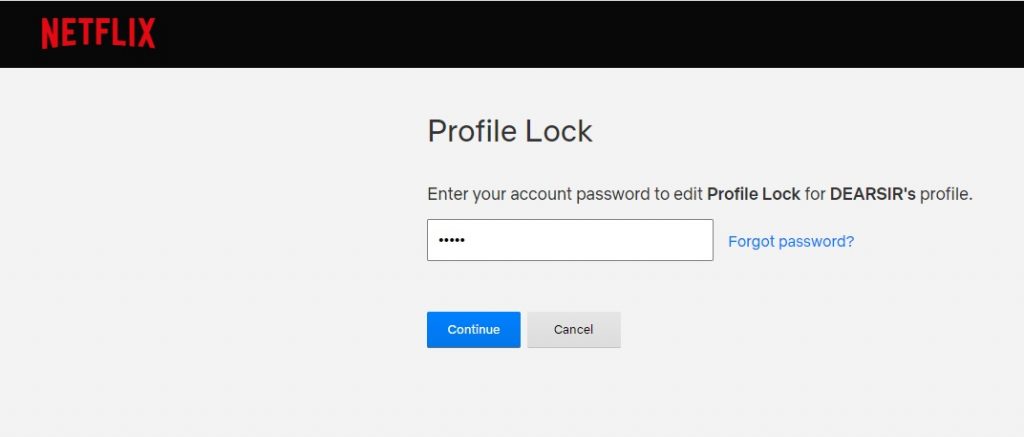The height and width of the screenshot is (437, 1024).
Task: Click the word "profile." ending the instruction
Action: [946, 195]
